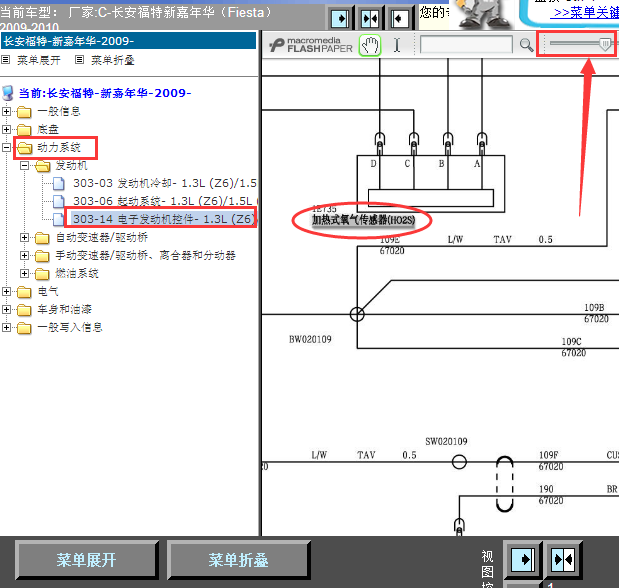Click folder icon of 底盘

click(x=24, y=130)
